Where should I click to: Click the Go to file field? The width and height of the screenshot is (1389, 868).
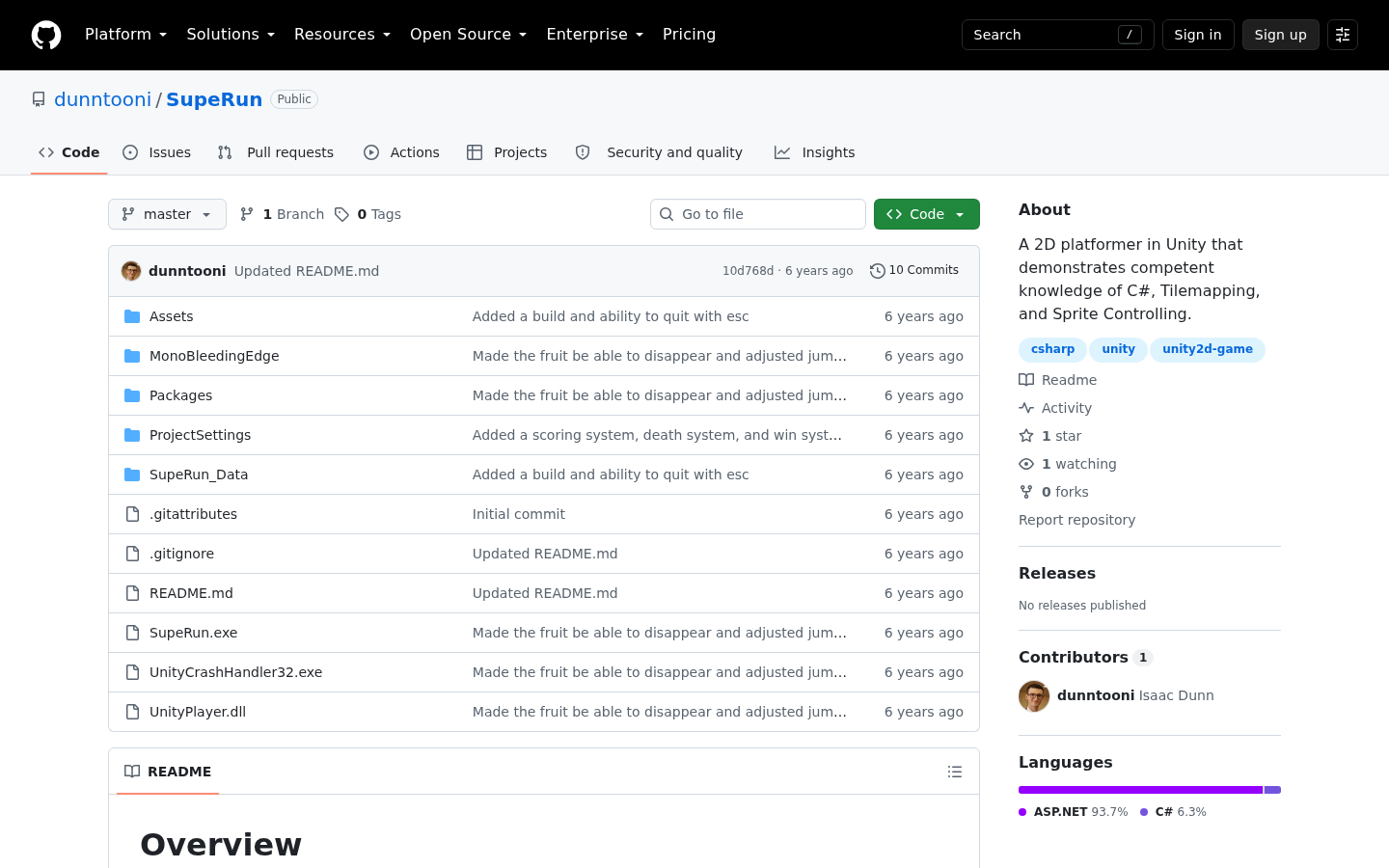click(x=758, y=214)
